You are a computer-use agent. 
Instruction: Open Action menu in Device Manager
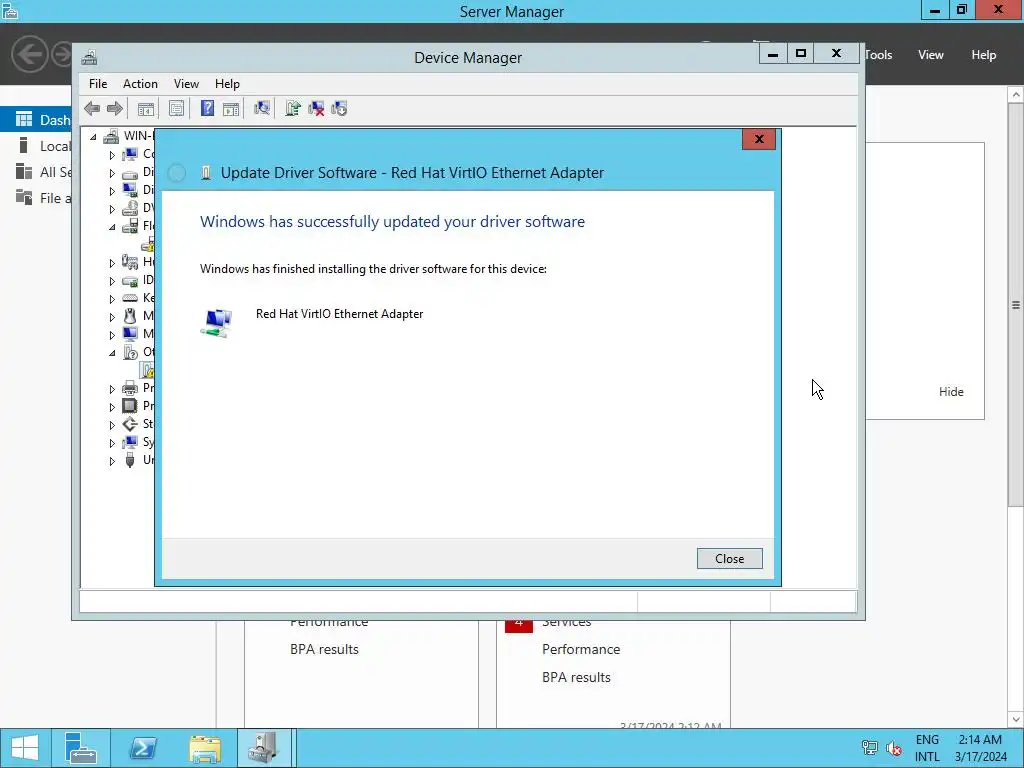click(140, 84)
